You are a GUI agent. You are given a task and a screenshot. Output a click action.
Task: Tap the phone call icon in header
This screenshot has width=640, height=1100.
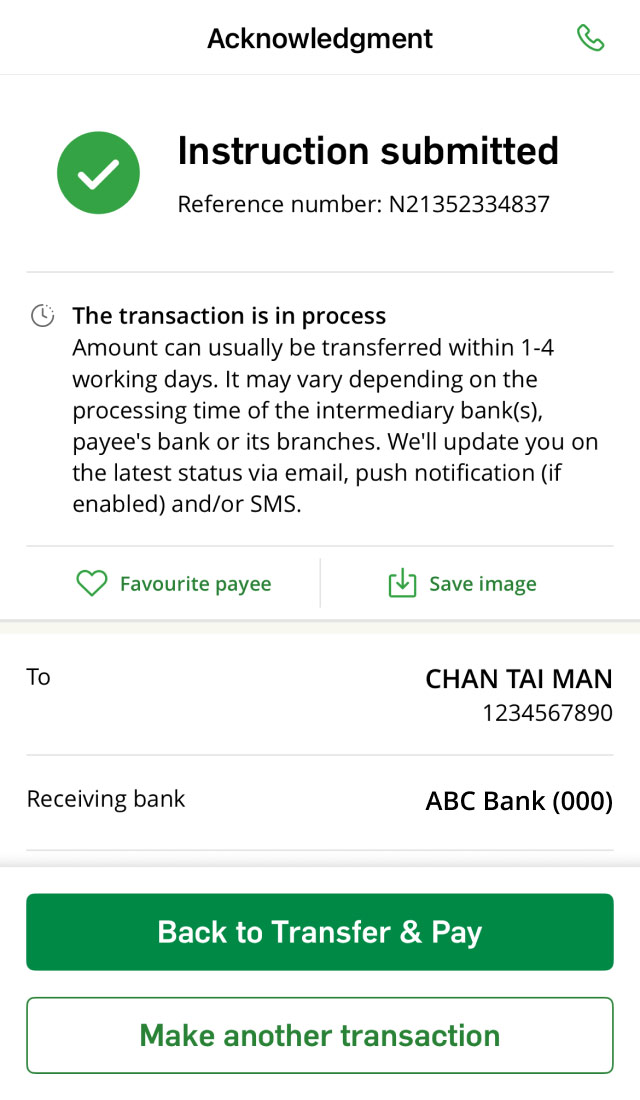click(590, 38)
